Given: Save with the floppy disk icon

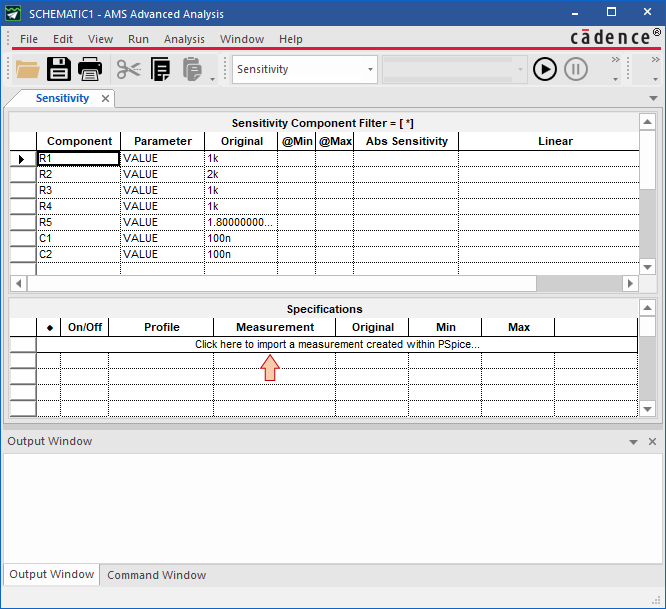Looking at the screenshot, I should coord(59,69).
